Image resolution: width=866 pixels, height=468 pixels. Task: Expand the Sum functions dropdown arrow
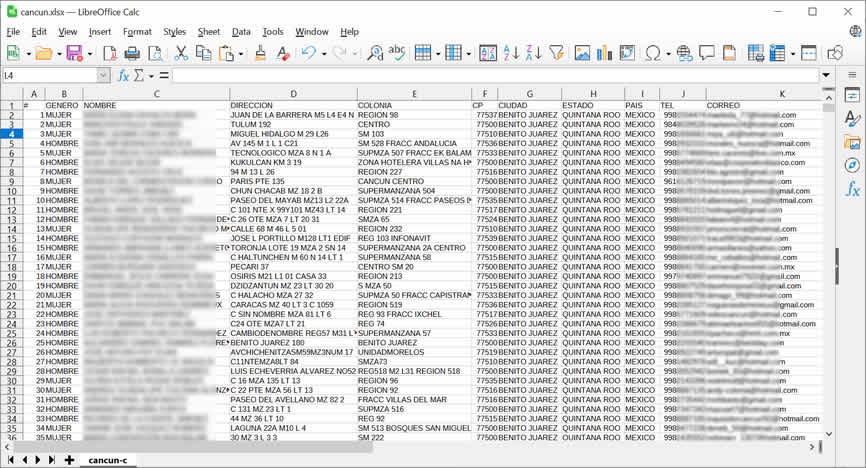tap(151, 76)
